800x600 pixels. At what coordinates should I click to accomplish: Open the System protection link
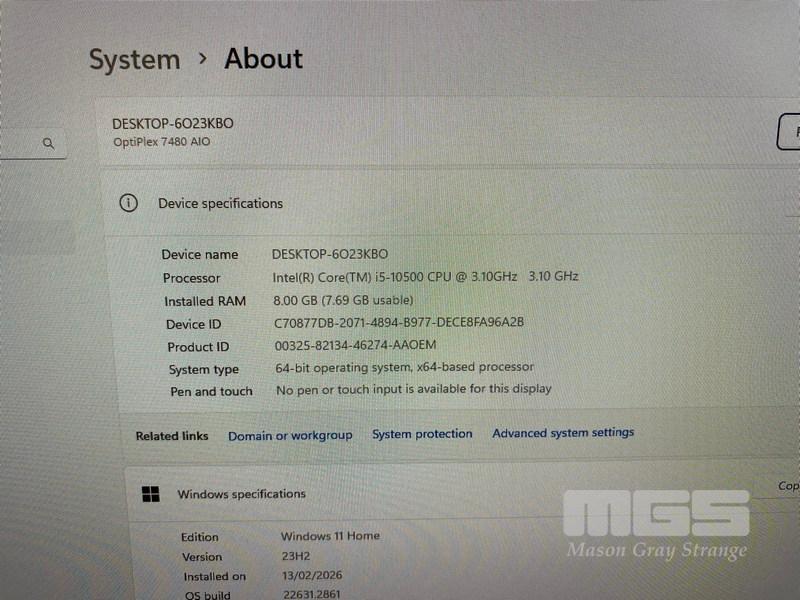point(422,434)
